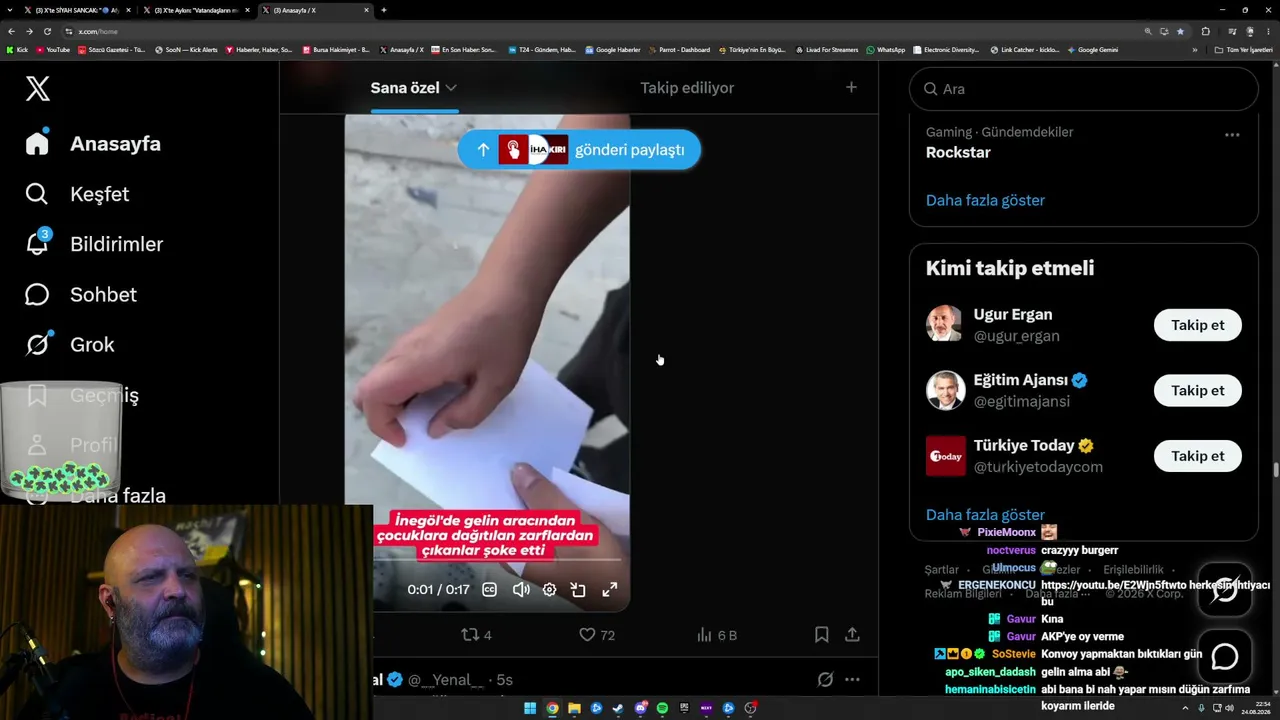Toggle closed captions on the video
This screenshot has width=1280, height=720.
pyautogui.click(x=489, y=590)
